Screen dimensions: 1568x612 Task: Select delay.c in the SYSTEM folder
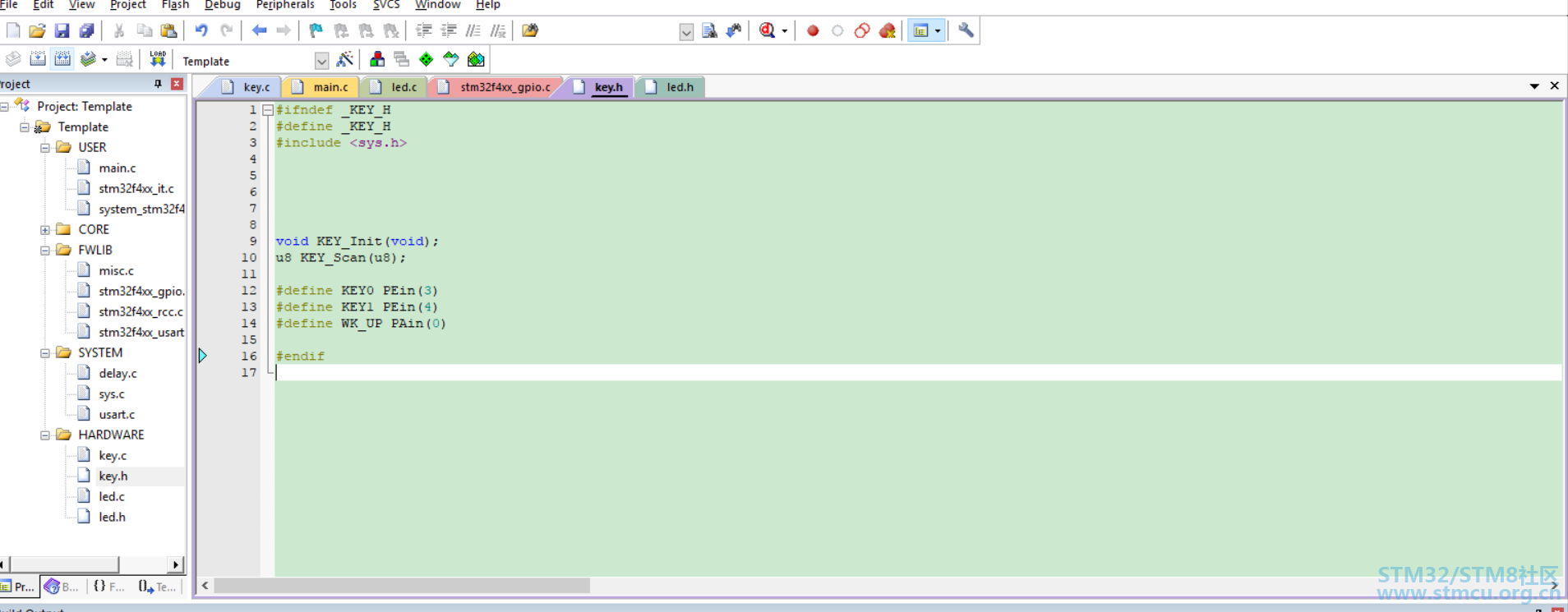(x=118, y=374)
